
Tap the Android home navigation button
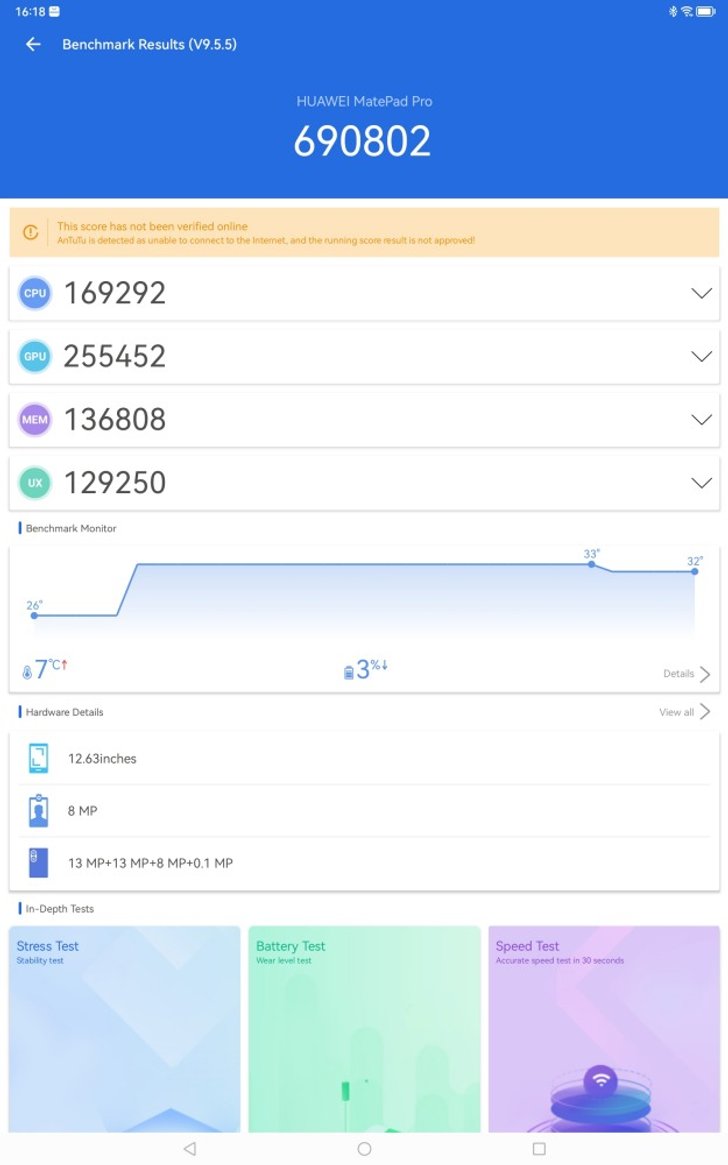click(x=364, y=1149)
